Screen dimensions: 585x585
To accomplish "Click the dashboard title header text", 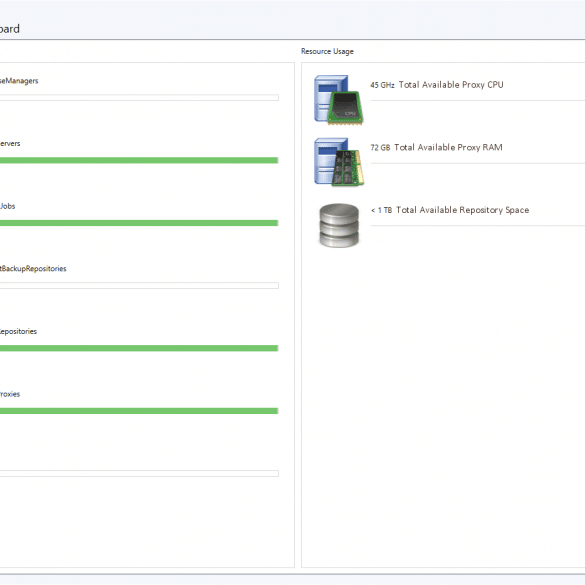I will click(10, 29).
